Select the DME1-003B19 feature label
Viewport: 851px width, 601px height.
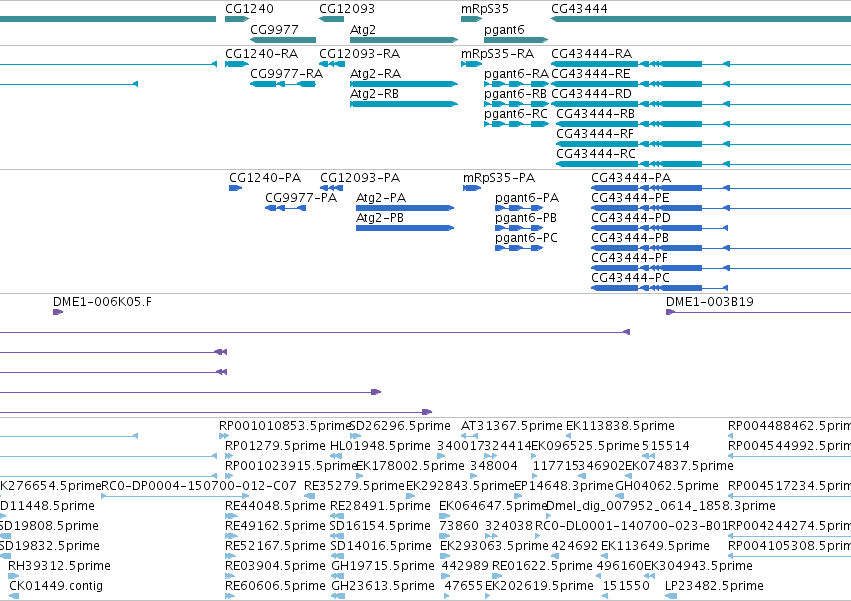(710, 302)
